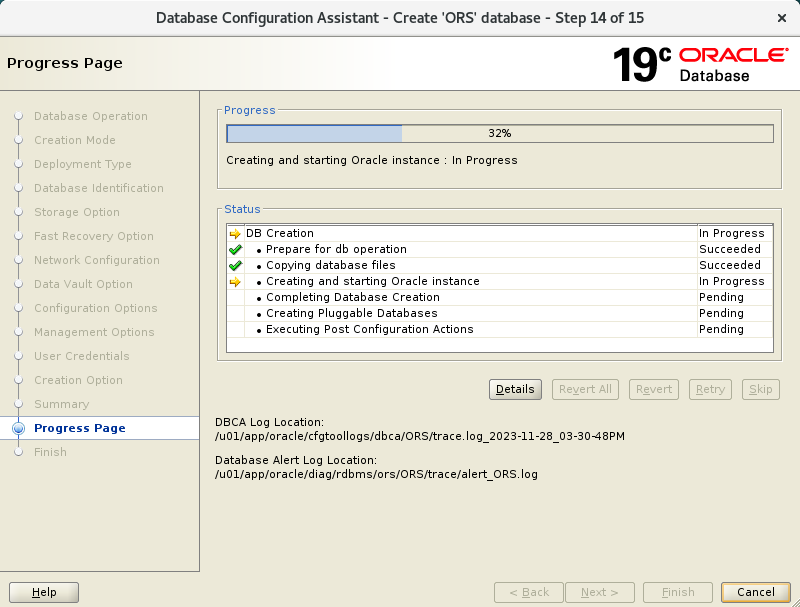
Task: Click the yellow arrow icon beside DB Creation
Action: (235, 234)
